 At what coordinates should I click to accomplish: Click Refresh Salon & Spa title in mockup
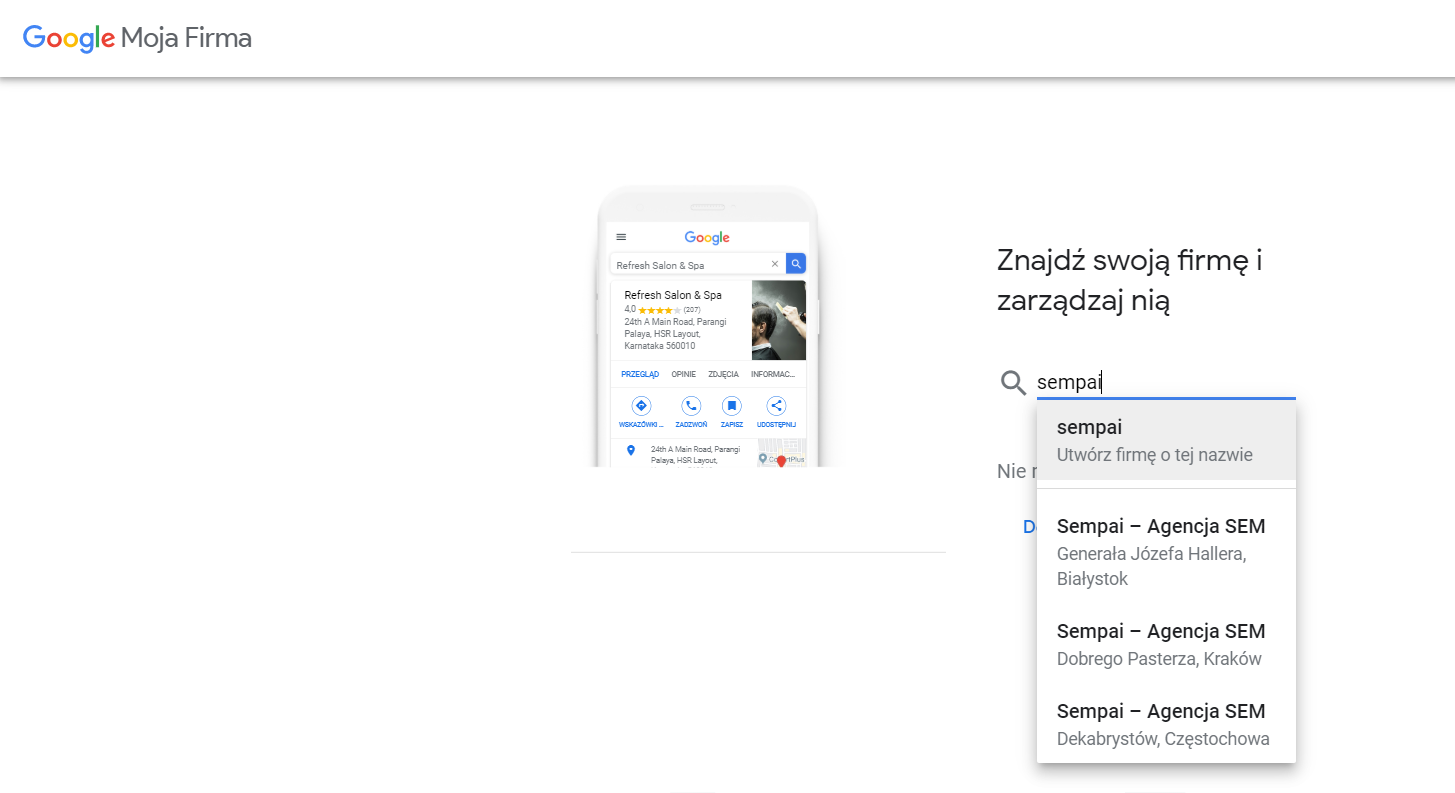(673, 295)
